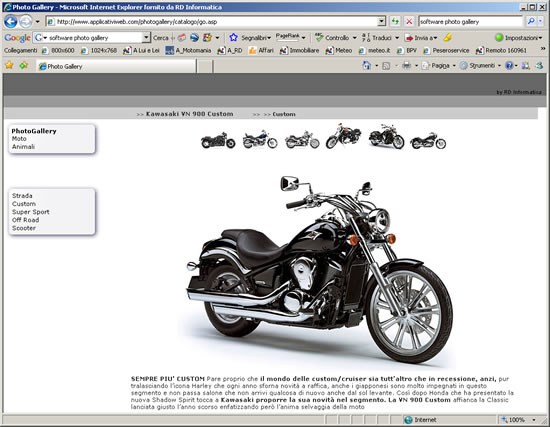Viewport: 550px width, 427px height.
Task: Open the A_Motomania bookmark link
Action: pos(188,51)
